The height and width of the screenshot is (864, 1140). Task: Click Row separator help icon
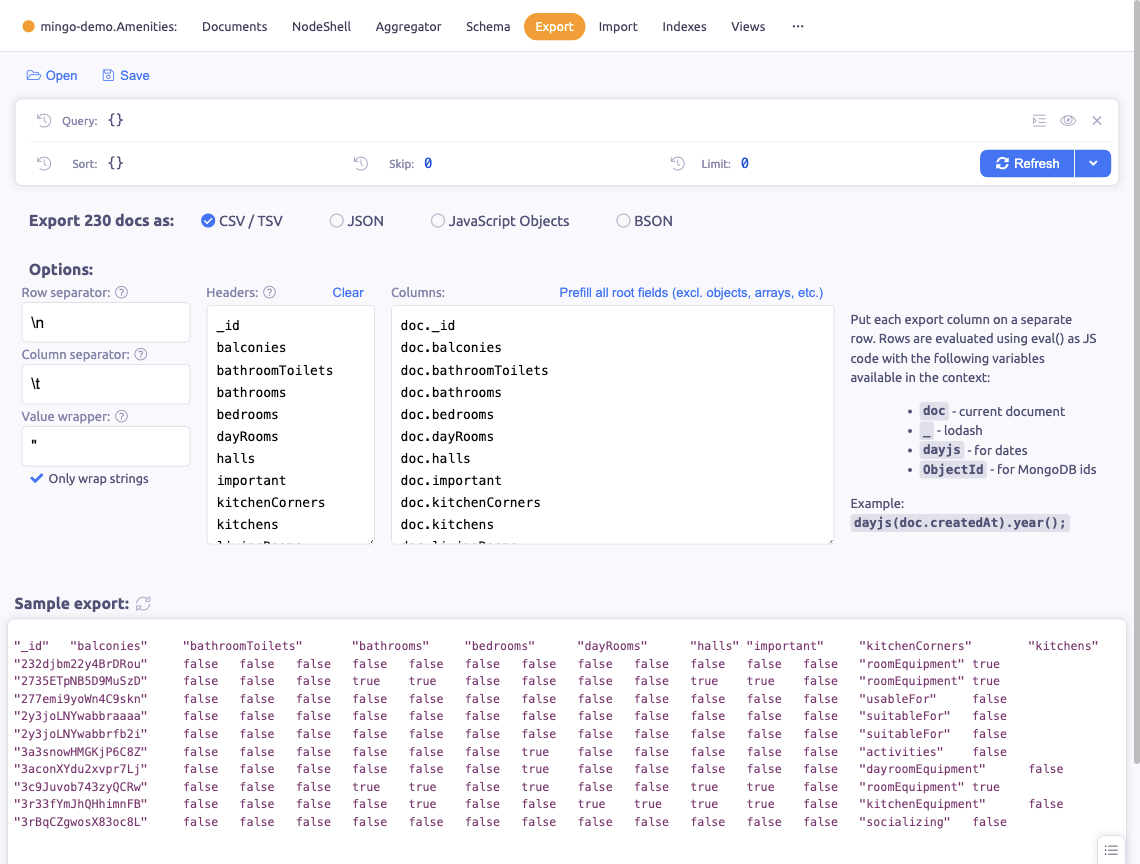(122, 293)
